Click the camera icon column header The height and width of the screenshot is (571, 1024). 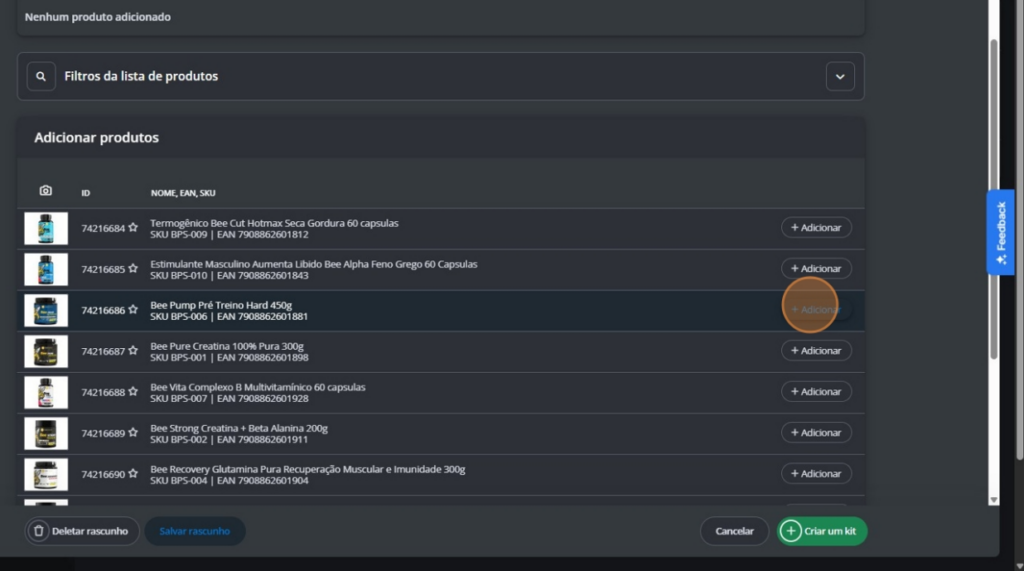click(45, 191)
